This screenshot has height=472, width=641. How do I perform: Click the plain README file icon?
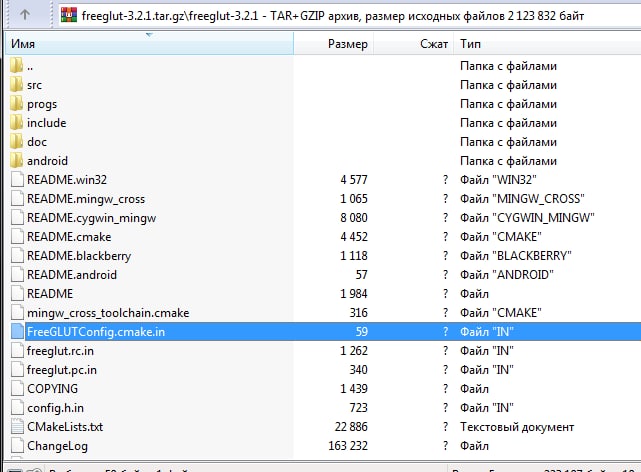click(17, 293)
